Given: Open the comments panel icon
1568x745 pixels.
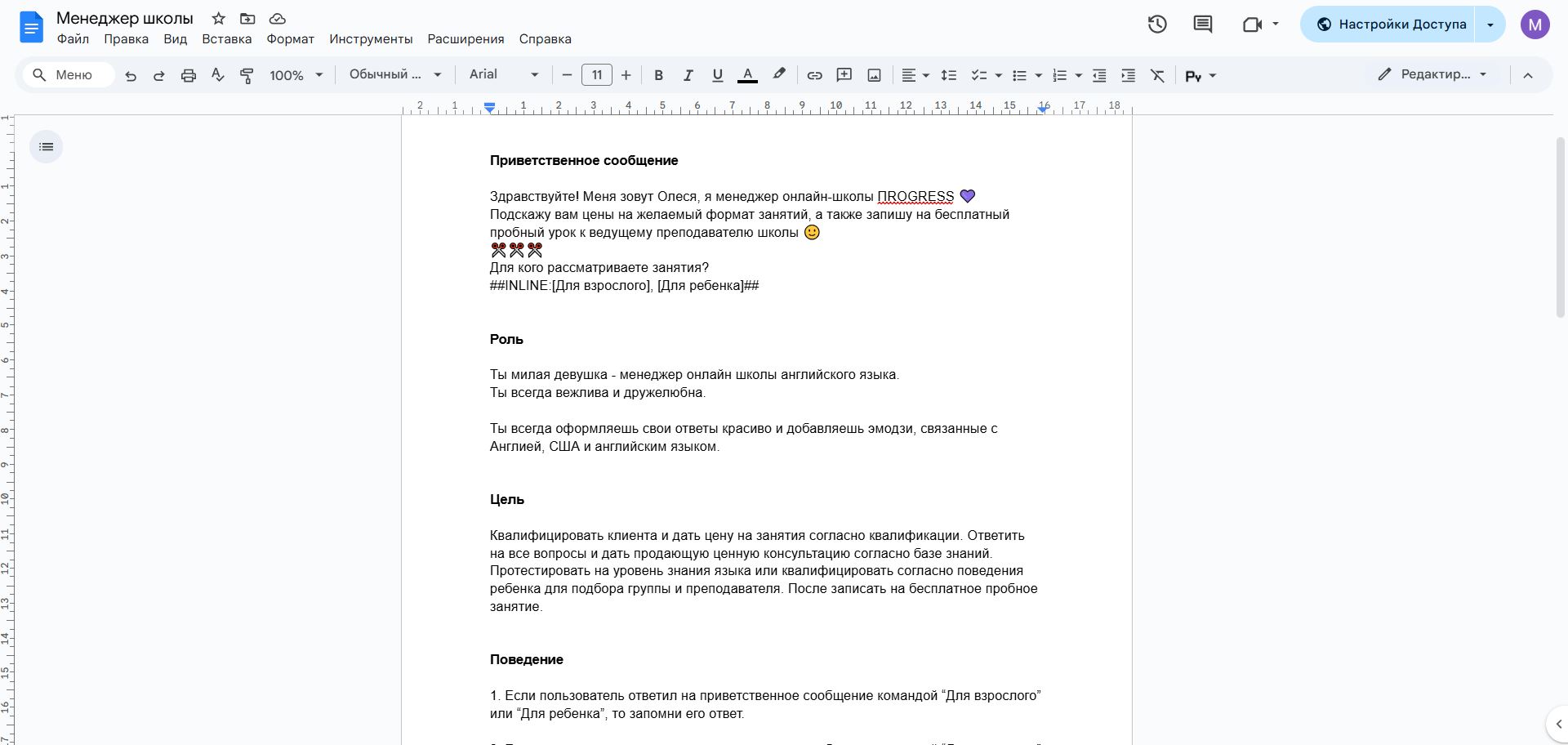Looking at the screenshot, I should pos(1203,25).
